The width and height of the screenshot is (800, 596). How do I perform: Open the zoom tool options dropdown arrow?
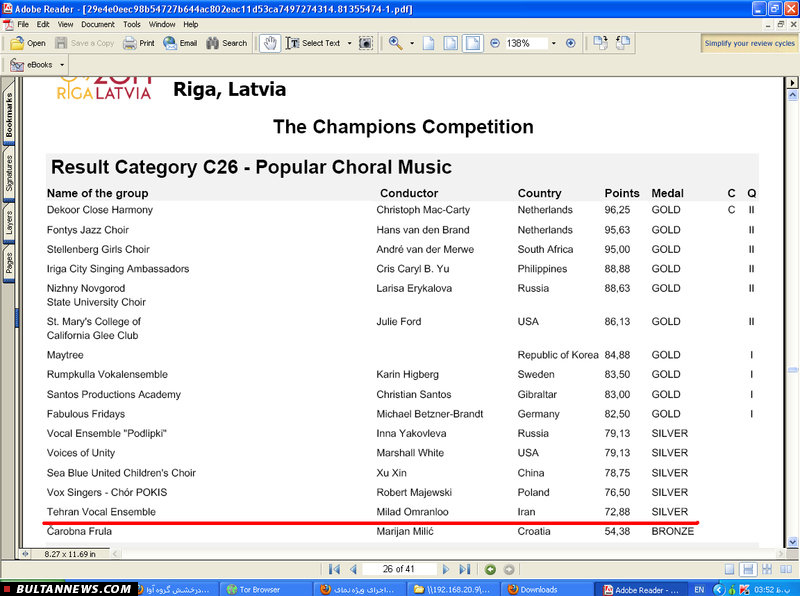(x=412, y=43)
